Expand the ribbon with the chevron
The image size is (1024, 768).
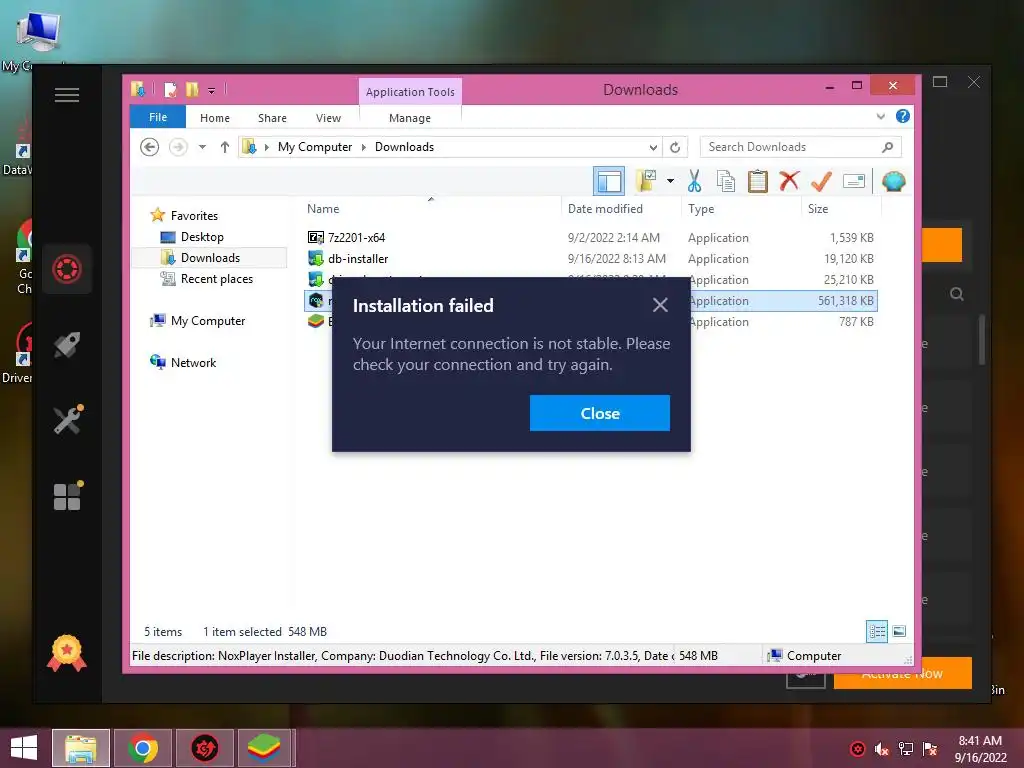click(880, 116)
